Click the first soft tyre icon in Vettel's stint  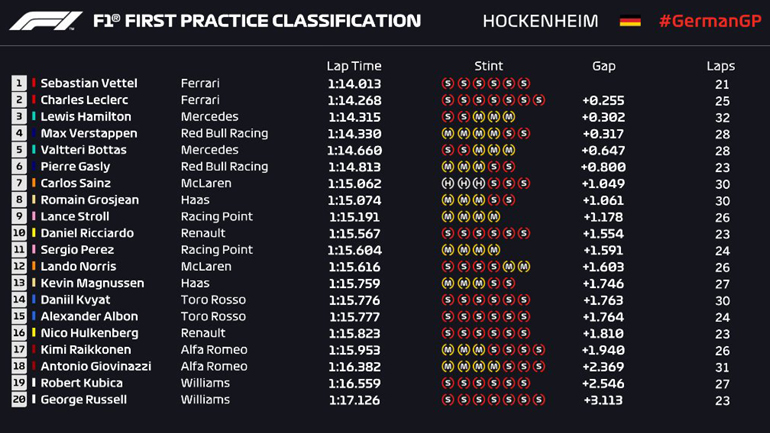pos(447,84)
